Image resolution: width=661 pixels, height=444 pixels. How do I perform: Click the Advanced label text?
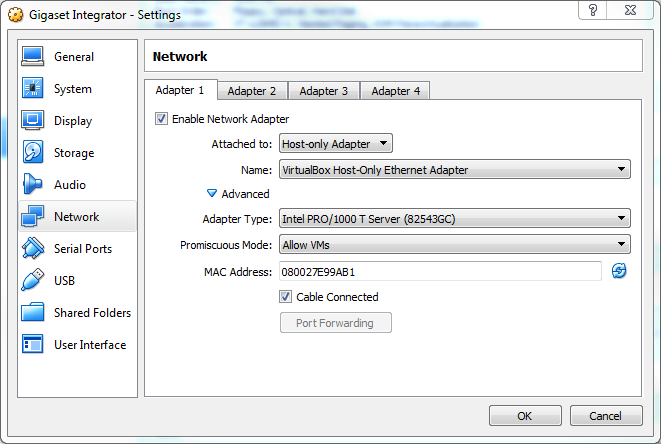245,194
